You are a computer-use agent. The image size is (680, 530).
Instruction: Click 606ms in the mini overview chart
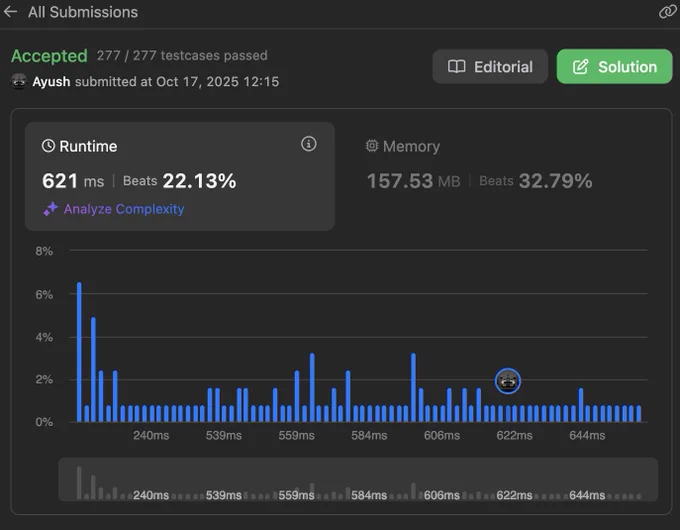click(441, 495)
